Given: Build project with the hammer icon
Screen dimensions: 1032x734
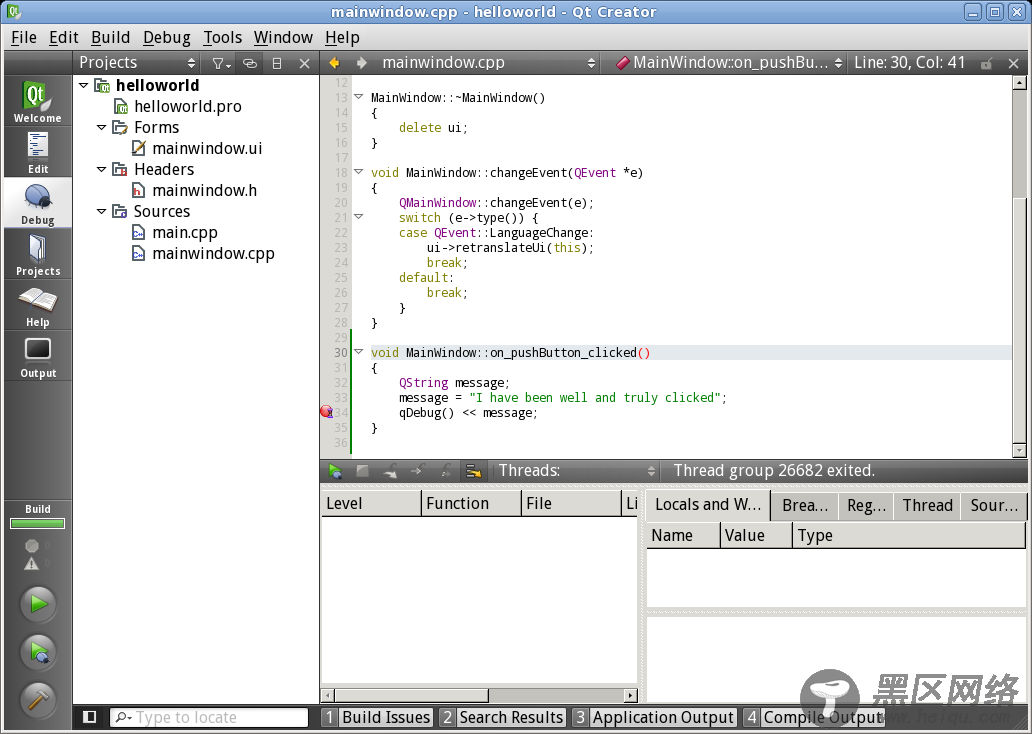Looking at the screenshot, I should pyautogui.click(x=38, y=699).
